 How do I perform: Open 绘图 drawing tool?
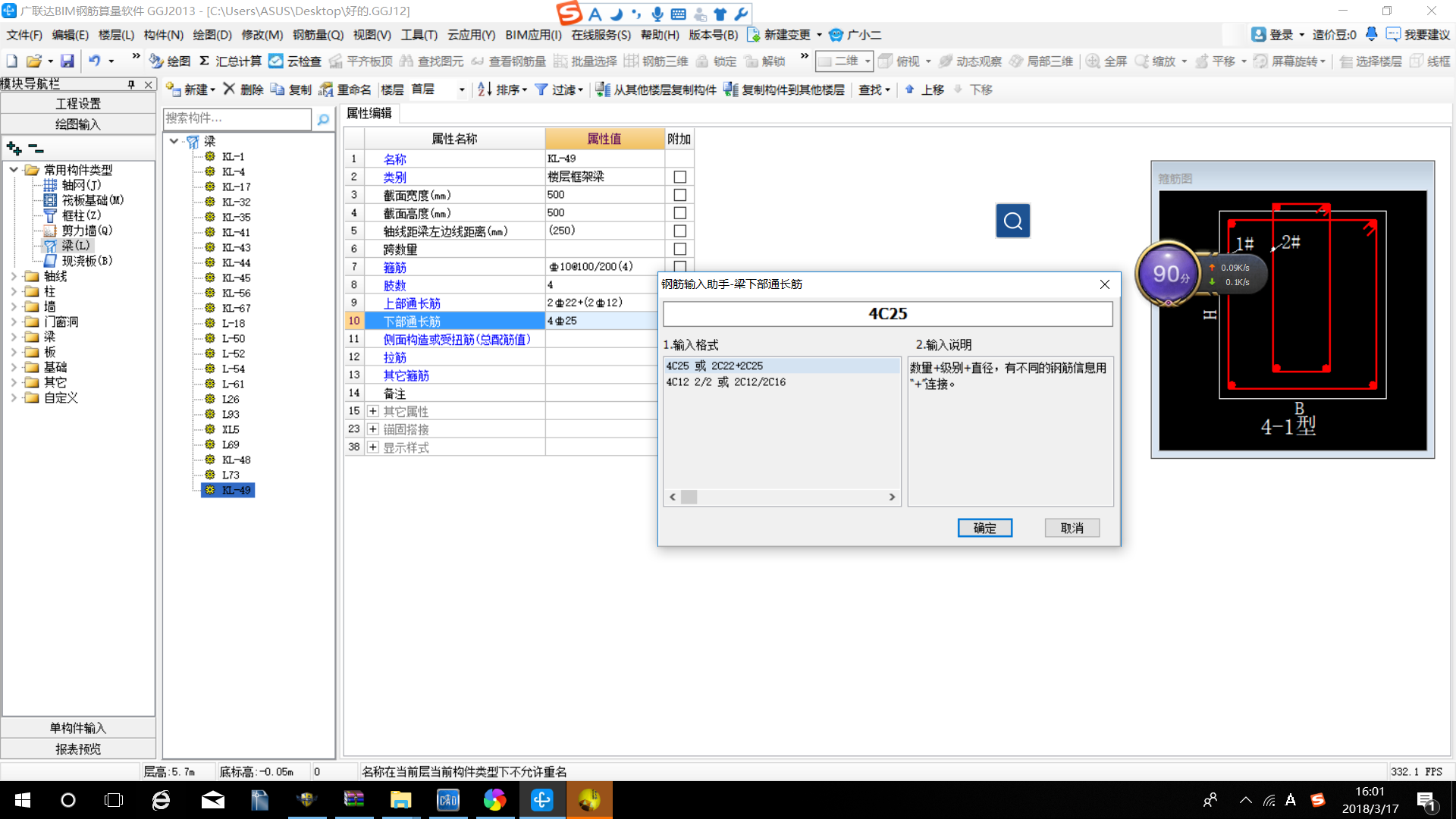click(170, 61)
